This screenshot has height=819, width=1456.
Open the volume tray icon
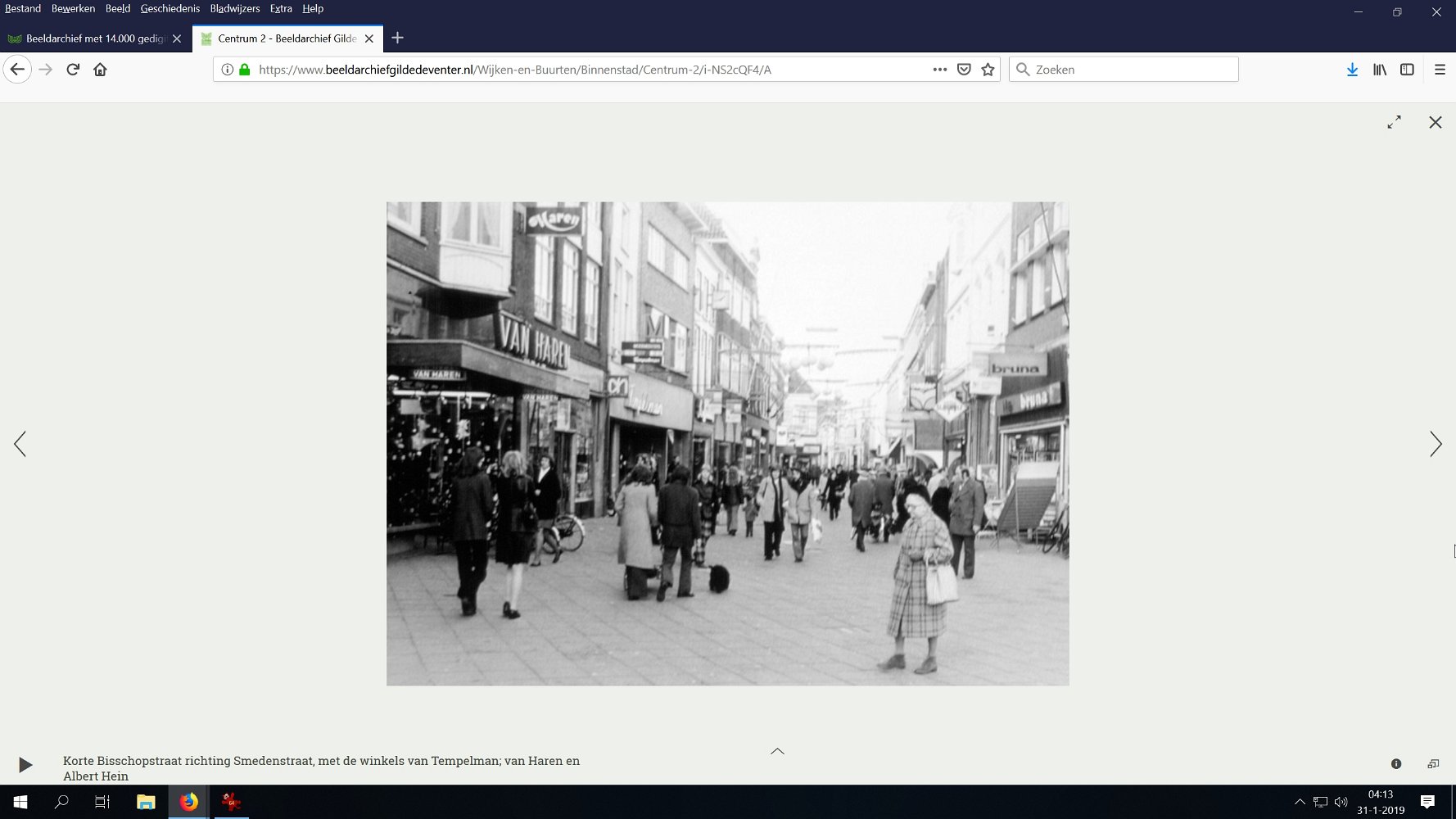click(1341, 802)
